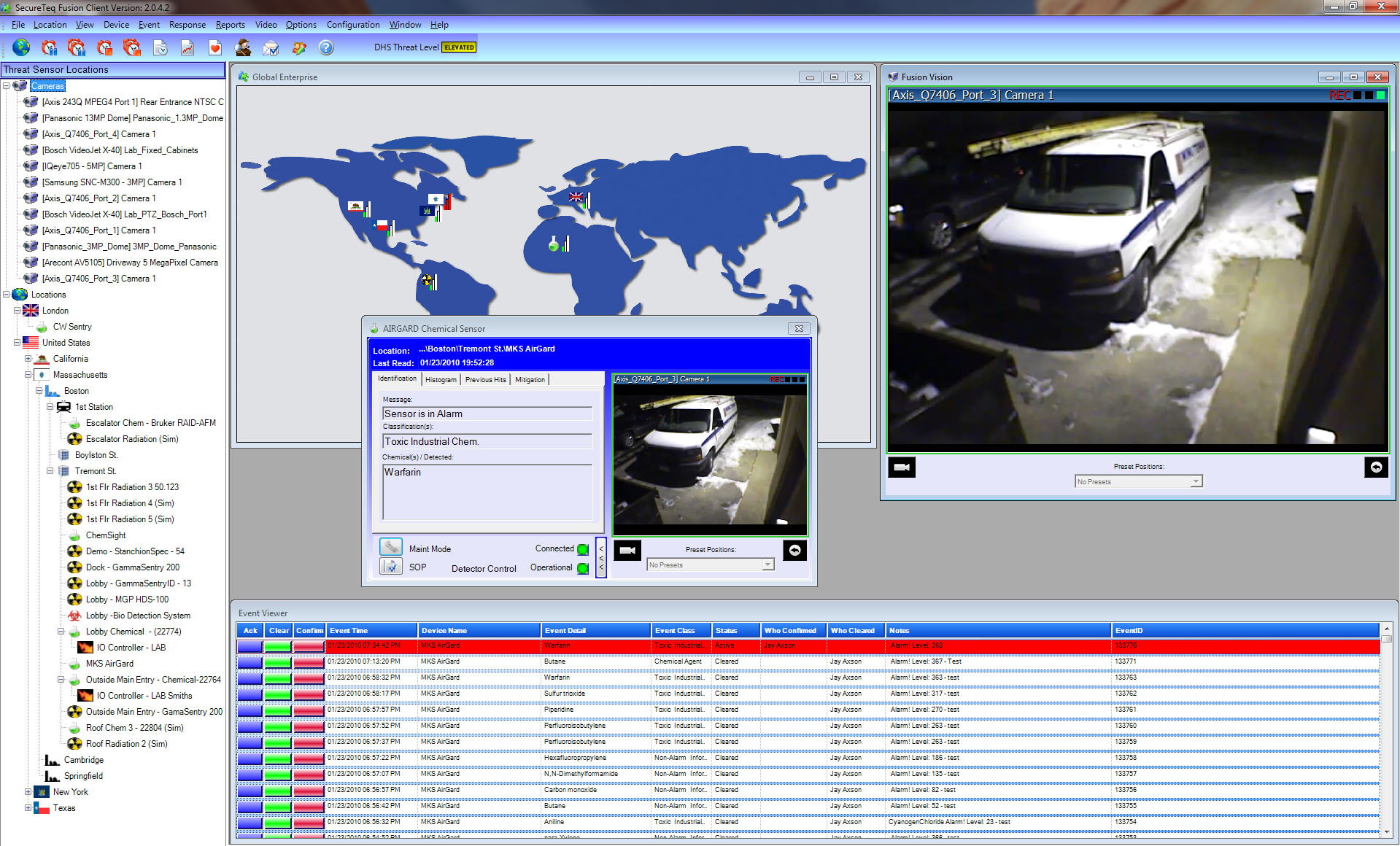Expand the California tree node

click(x=28, y=359)
